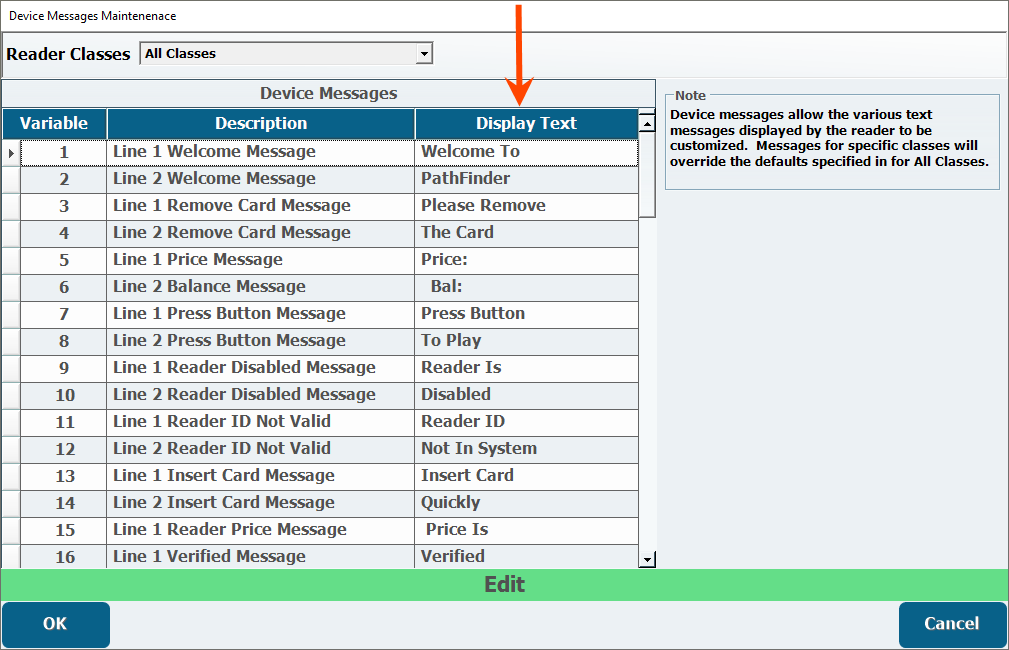Viewport: 1009px width, 650px height.
Task: Select 'Line 1 Price Message' description
Action: click(198, 259)
